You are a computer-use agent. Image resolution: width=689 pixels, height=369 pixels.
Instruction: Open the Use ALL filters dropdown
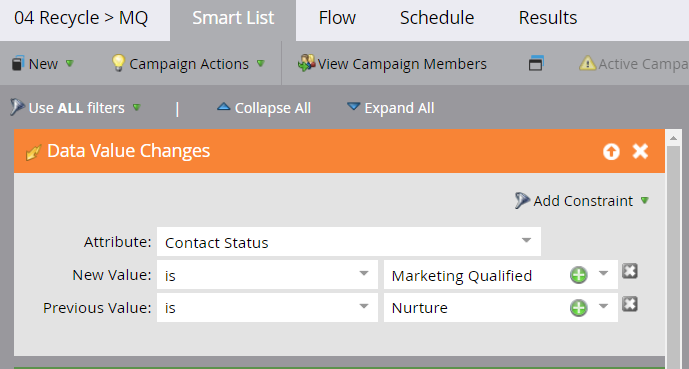(76, 108)
